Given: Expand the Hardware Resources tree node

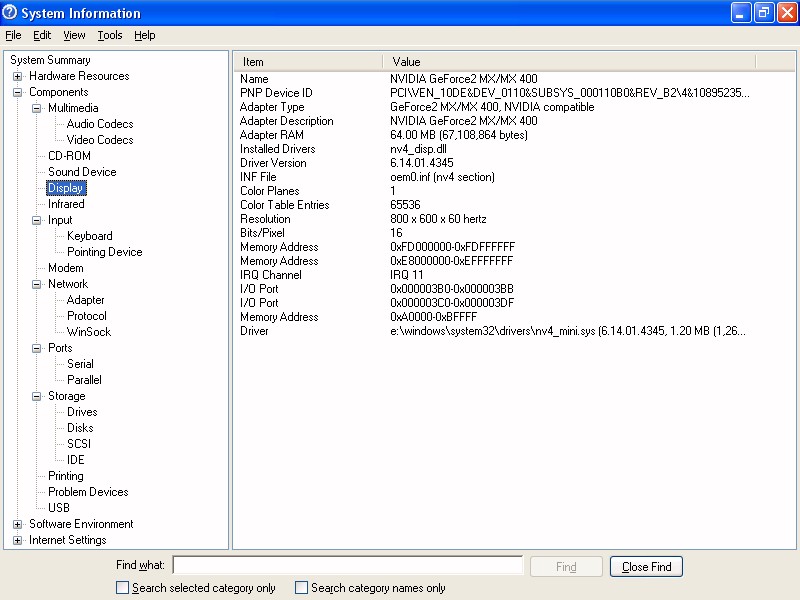Looking at the screenshot, I should (x=18, y=76).
